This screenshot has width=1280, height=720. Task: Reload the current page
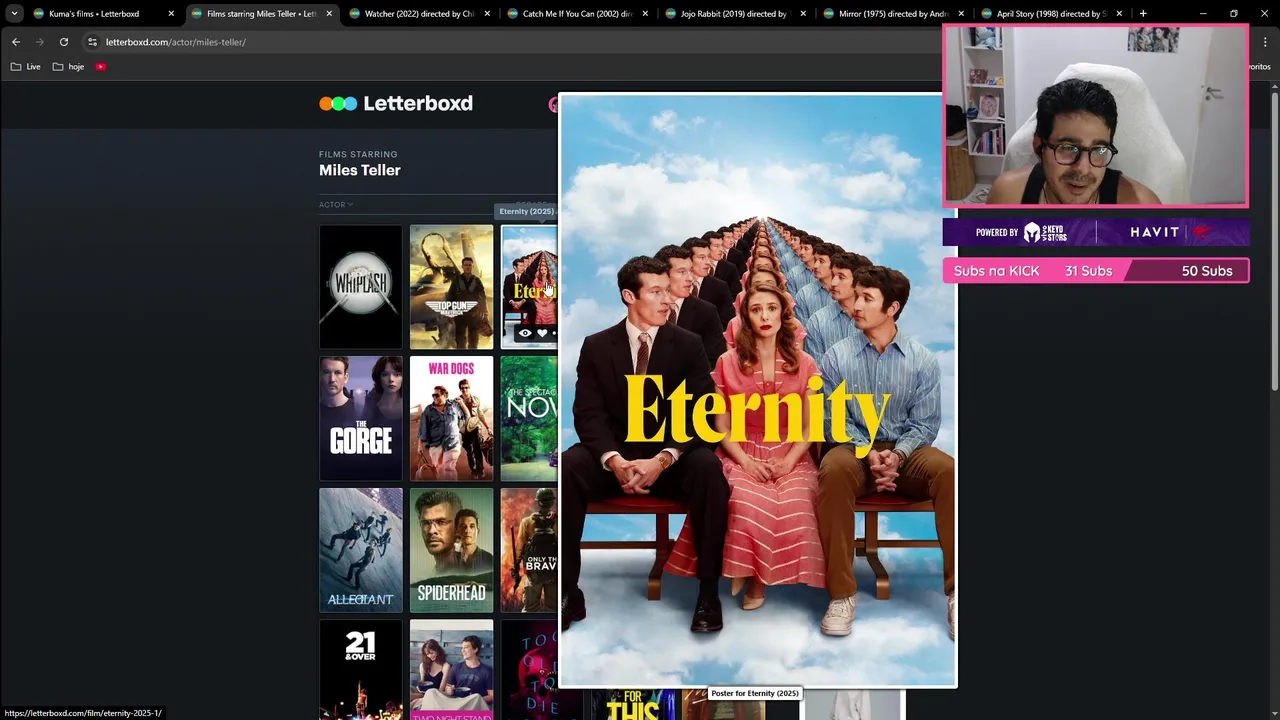pyautogui.click(x=64, y=42)
